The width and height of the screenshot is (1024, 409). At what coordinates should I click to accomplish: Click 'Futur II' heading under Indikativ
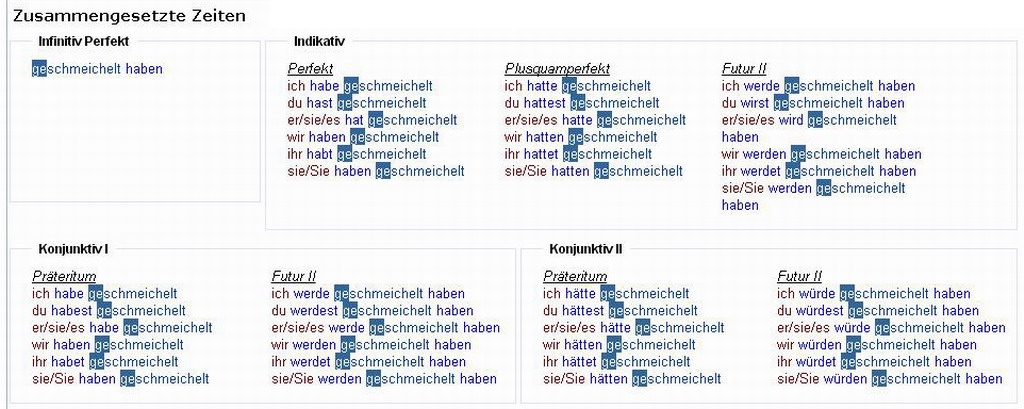tap(744, 69)
